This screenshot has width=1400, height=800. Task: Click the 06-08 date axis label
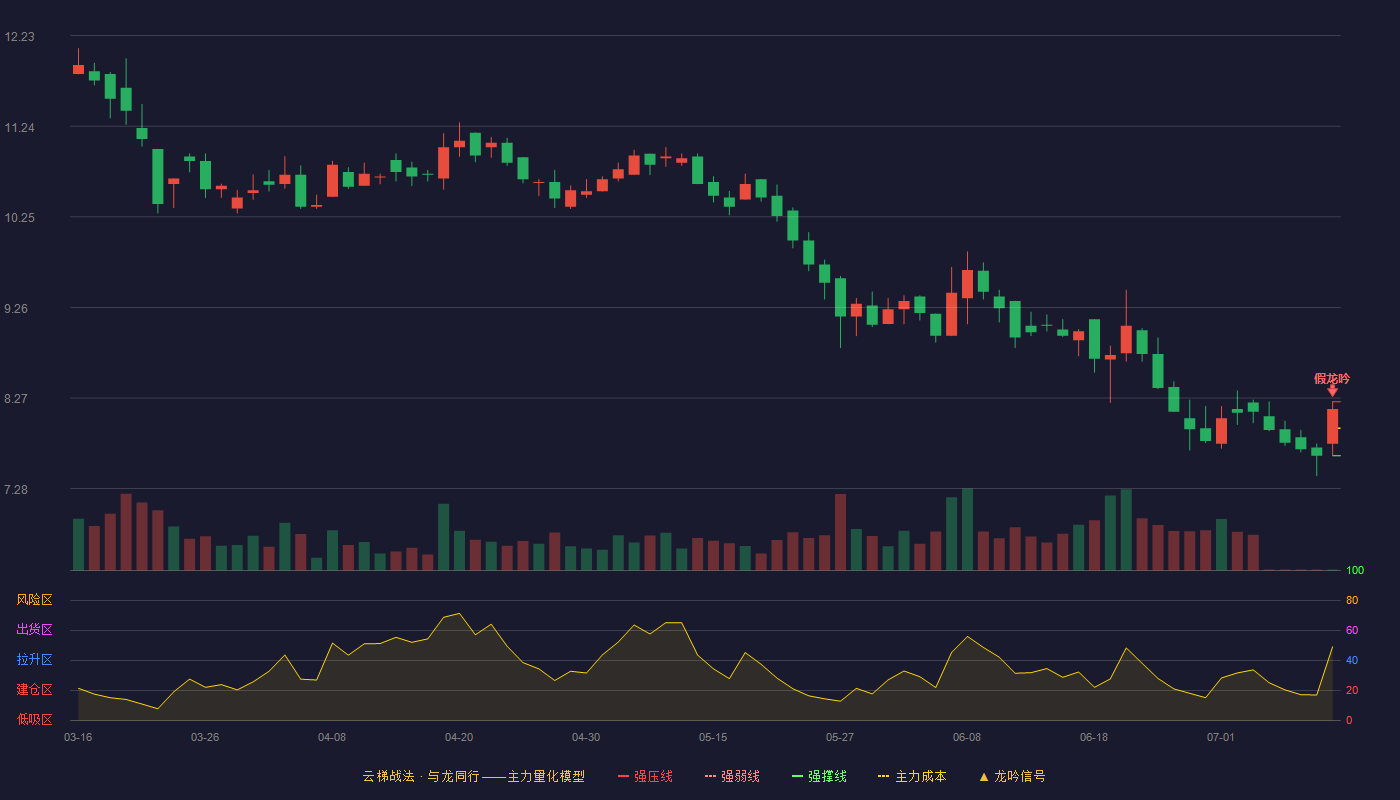click(x=967, y=737)
